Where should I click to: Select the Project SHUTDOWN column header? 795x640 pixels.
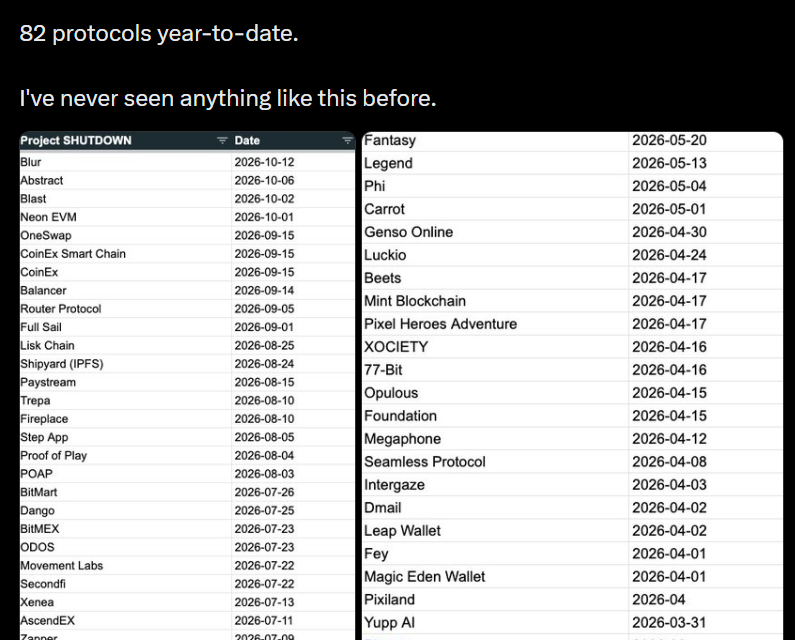pos(125,140)
